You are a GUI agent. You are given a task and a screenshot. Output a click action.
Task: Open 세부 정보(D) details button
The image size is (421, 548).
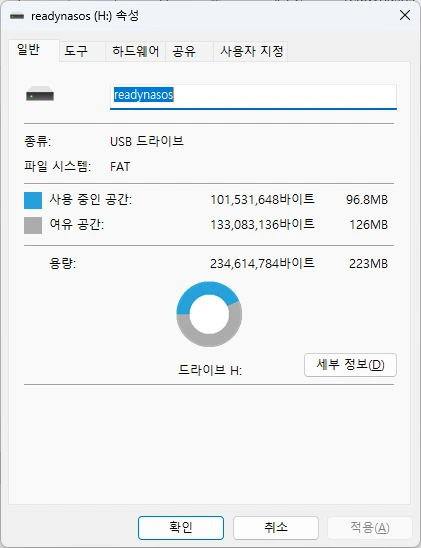tap(350, 365)
